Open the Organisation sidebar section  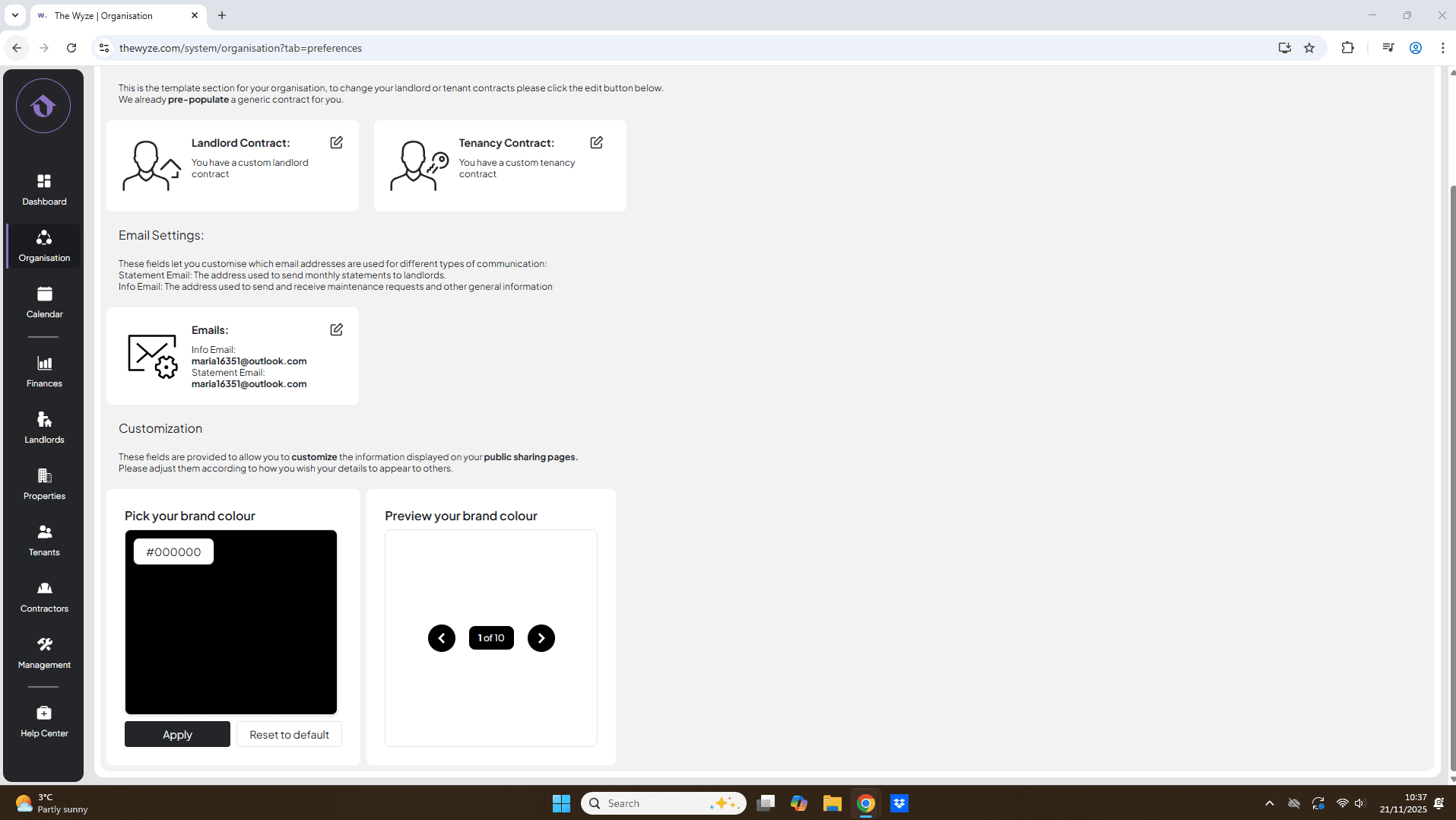coord(43,246)
